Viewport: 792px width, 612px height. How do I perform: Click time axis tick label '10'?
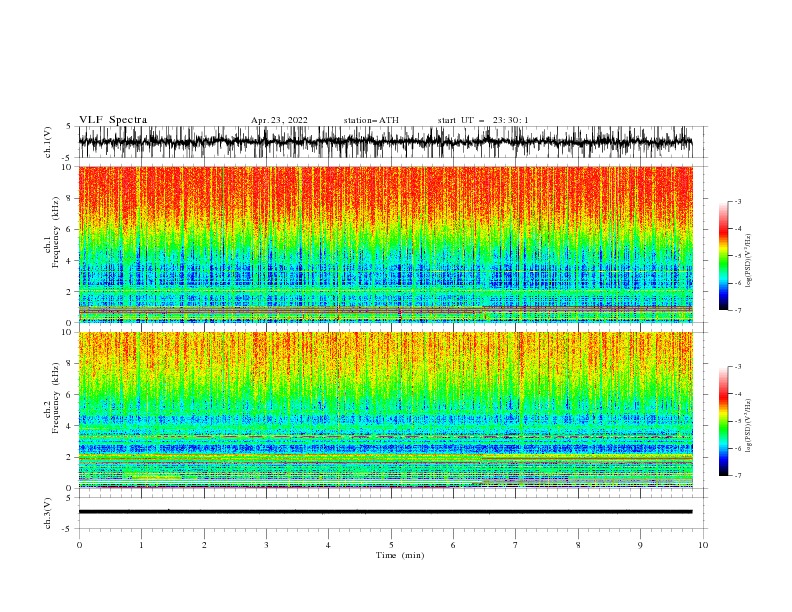(703, 545)
